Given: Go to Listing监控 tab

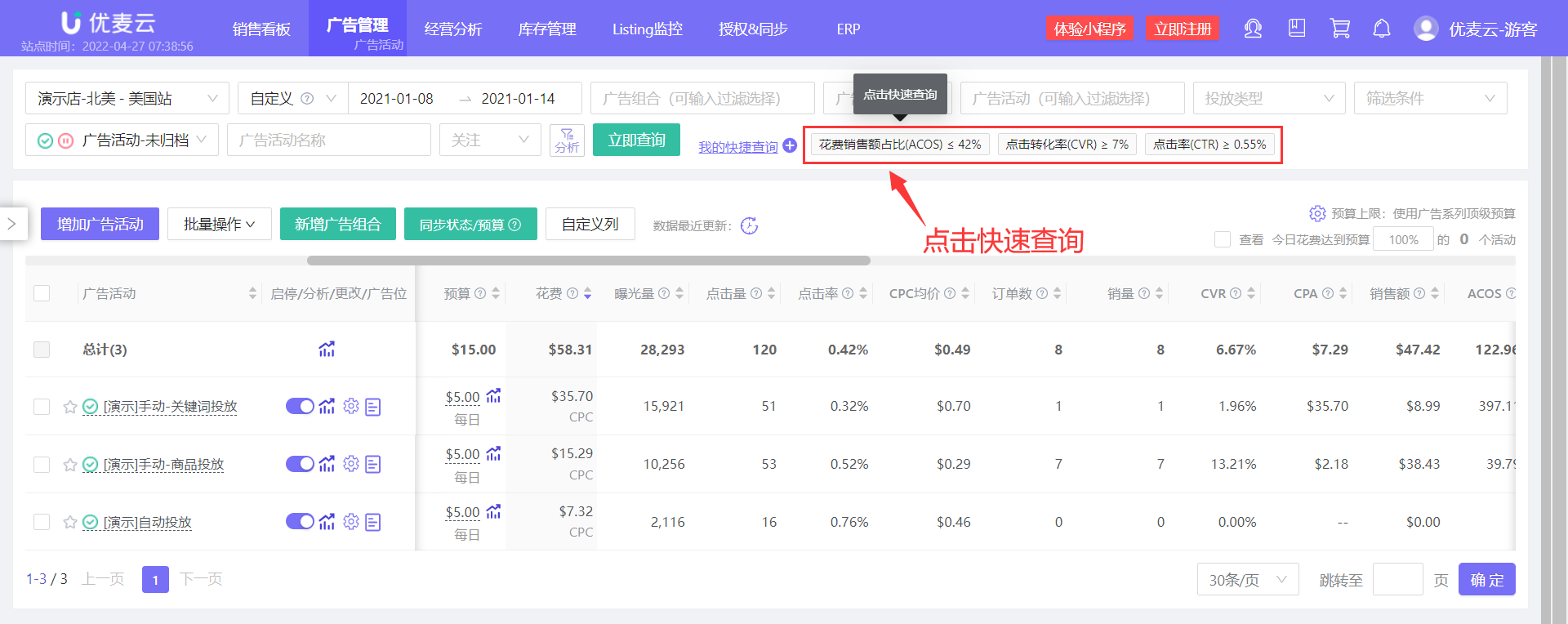Looking at the screenshot, I should pyautogui.click(x=648, y=29).
